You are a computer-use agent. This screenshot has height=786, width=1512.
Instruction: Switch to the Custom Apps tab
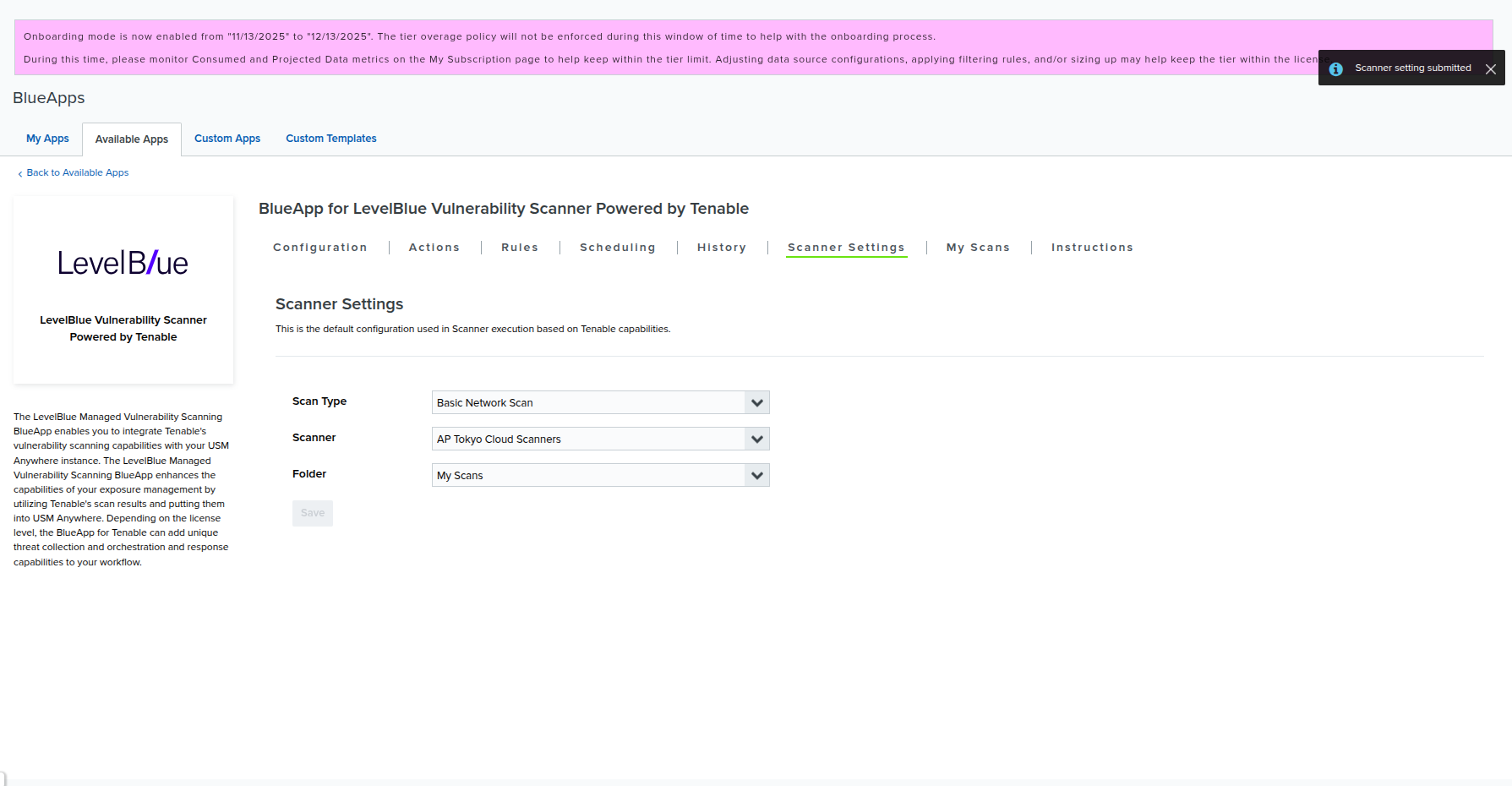coord(227,139)
